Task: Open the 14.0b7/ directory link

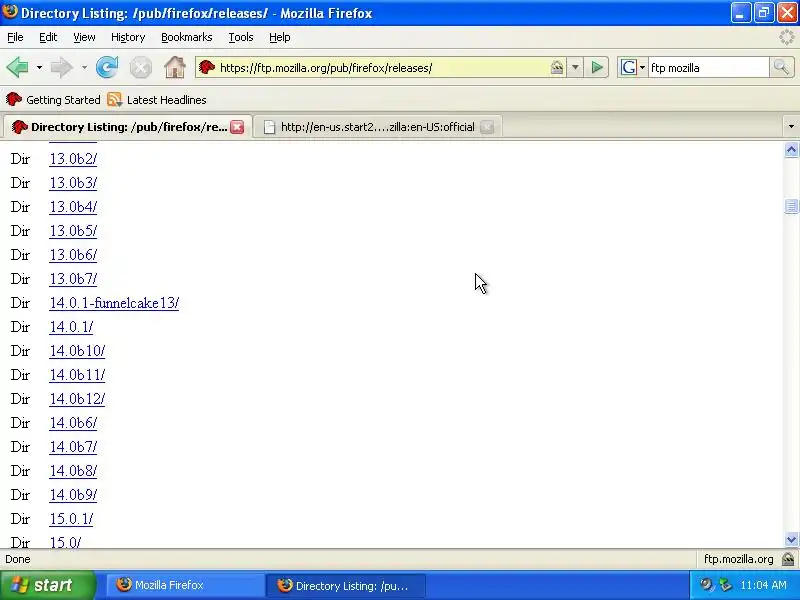Action: tap(73, 446)
